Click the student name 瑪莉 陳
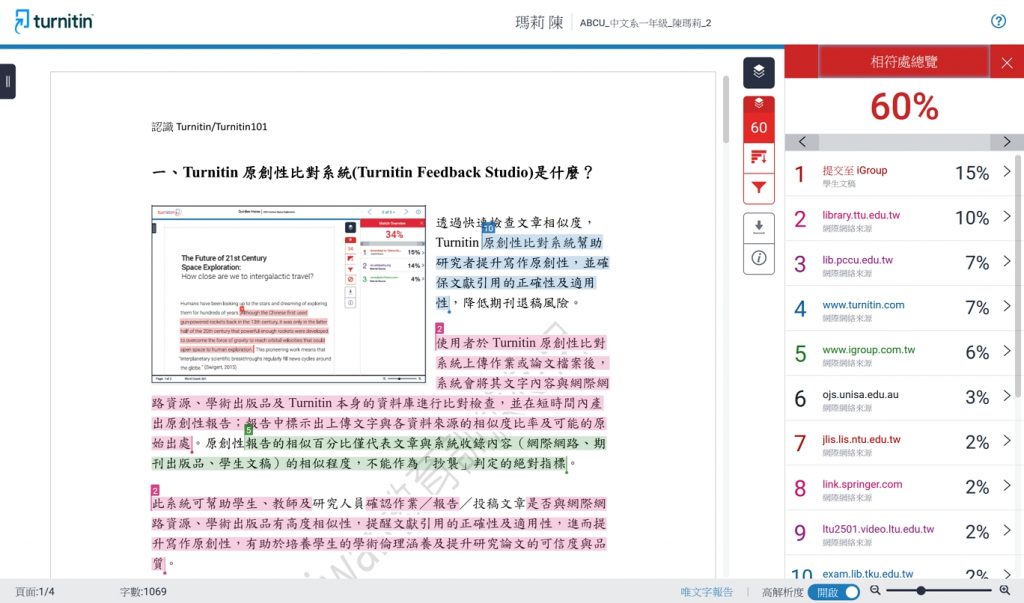The width and height of the screenshot is (1024, 603). click(x=539, y=23)
